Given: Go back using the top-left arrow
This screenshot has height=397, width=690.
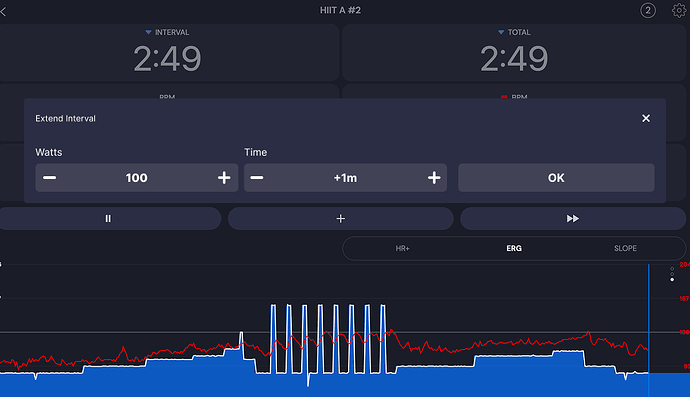Looking at the screenshot, I should tap(3, 11).
